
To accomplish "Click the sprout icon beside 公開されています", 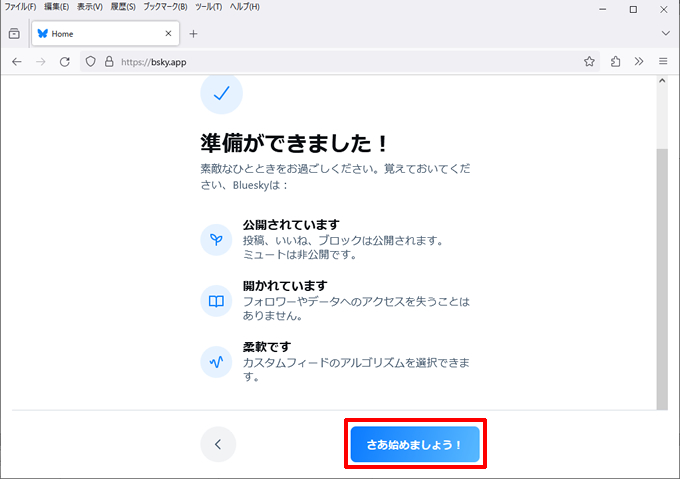I will 216,240.
